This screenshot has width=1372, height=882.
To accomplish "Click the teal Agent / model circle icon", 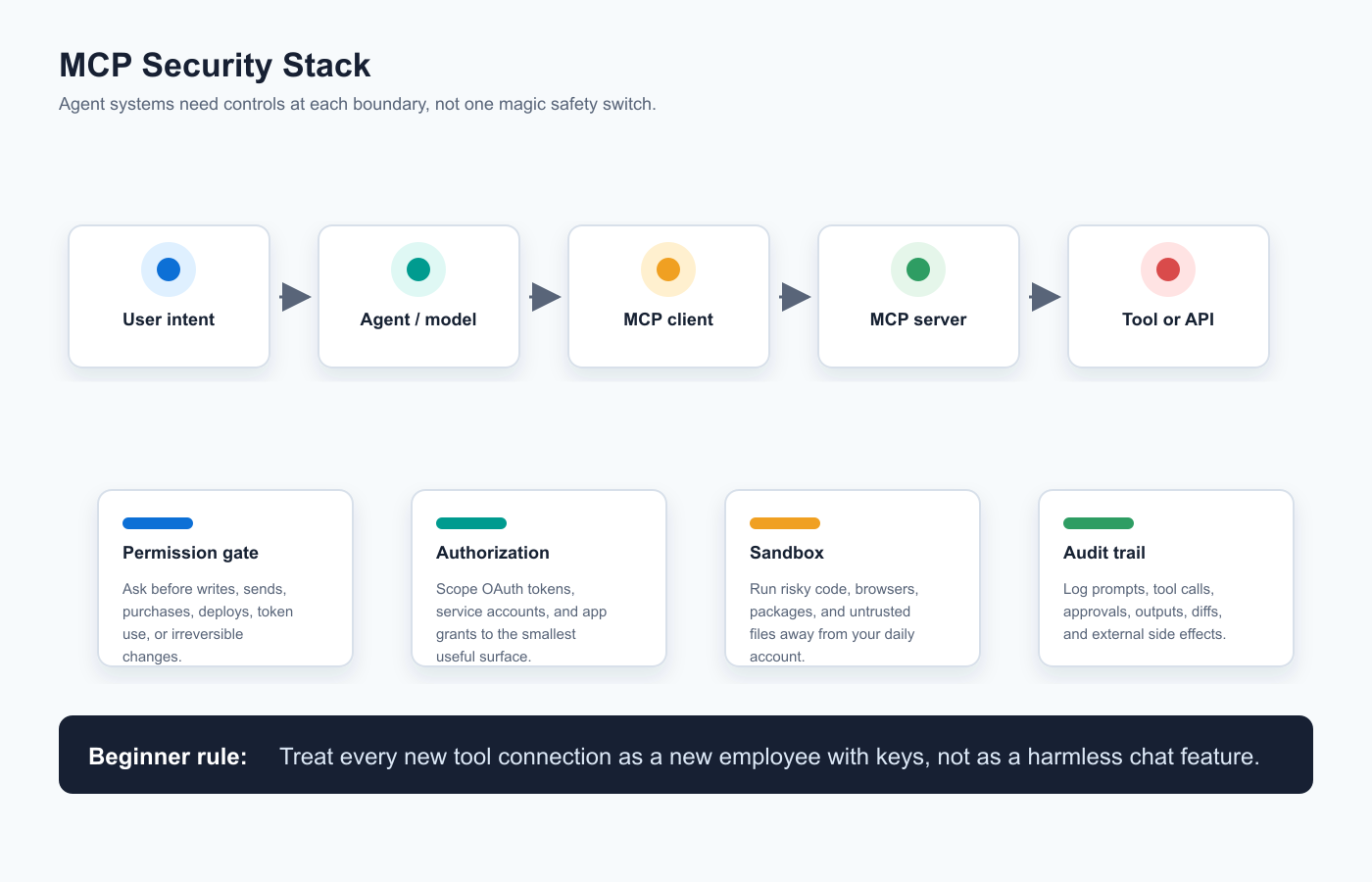I will pos(418,269).
